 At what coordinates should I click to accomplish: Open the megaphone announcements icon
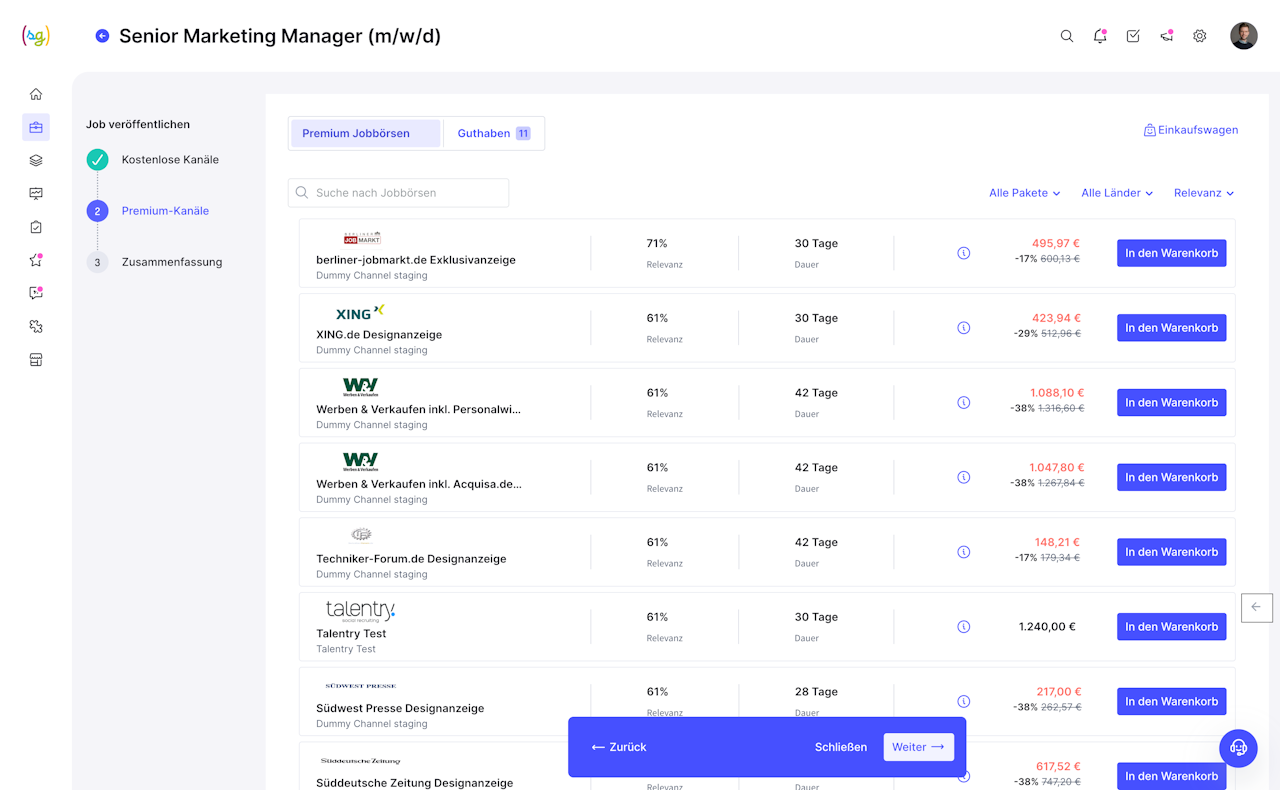[x=1166, y=36]
